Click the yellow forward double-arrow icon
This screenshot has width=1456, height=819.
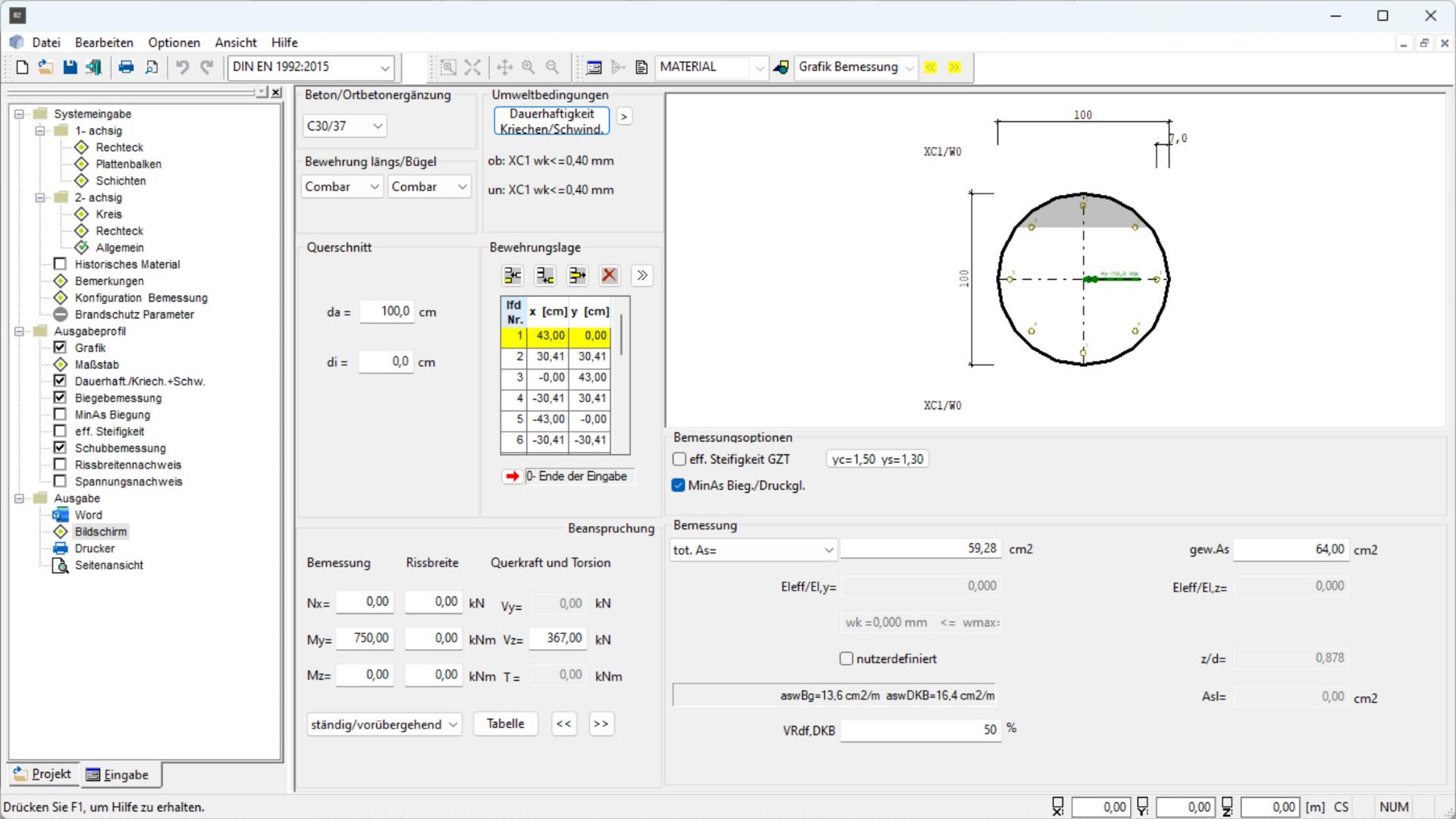tap(955, 67)
